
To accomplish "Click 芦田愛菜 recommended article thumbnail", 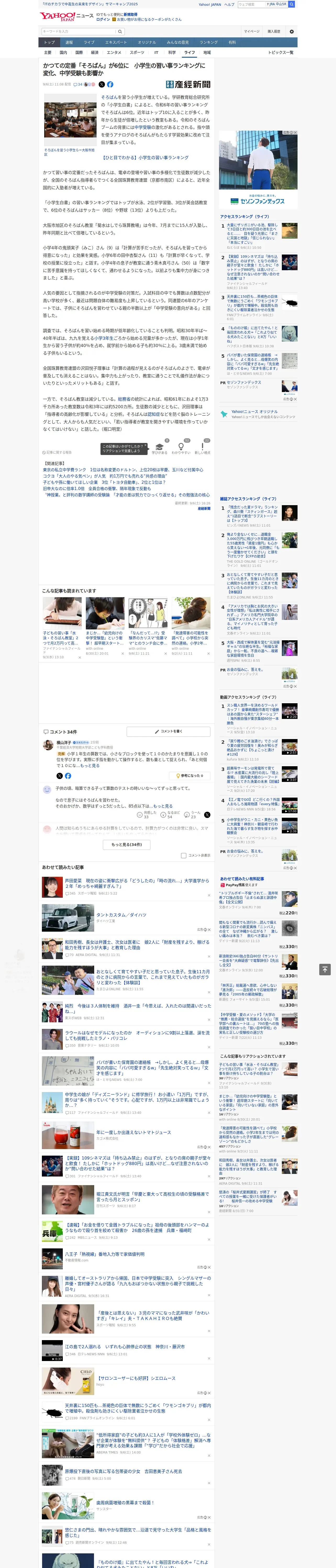I will coord(52,887).
